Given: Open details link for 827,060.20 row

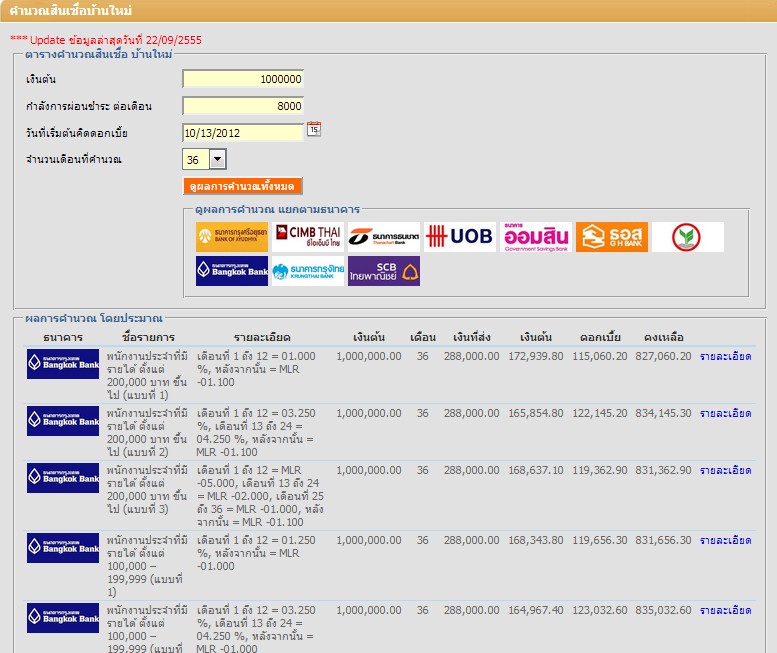Looking at the screenshot, I should [x=725, y=356].
